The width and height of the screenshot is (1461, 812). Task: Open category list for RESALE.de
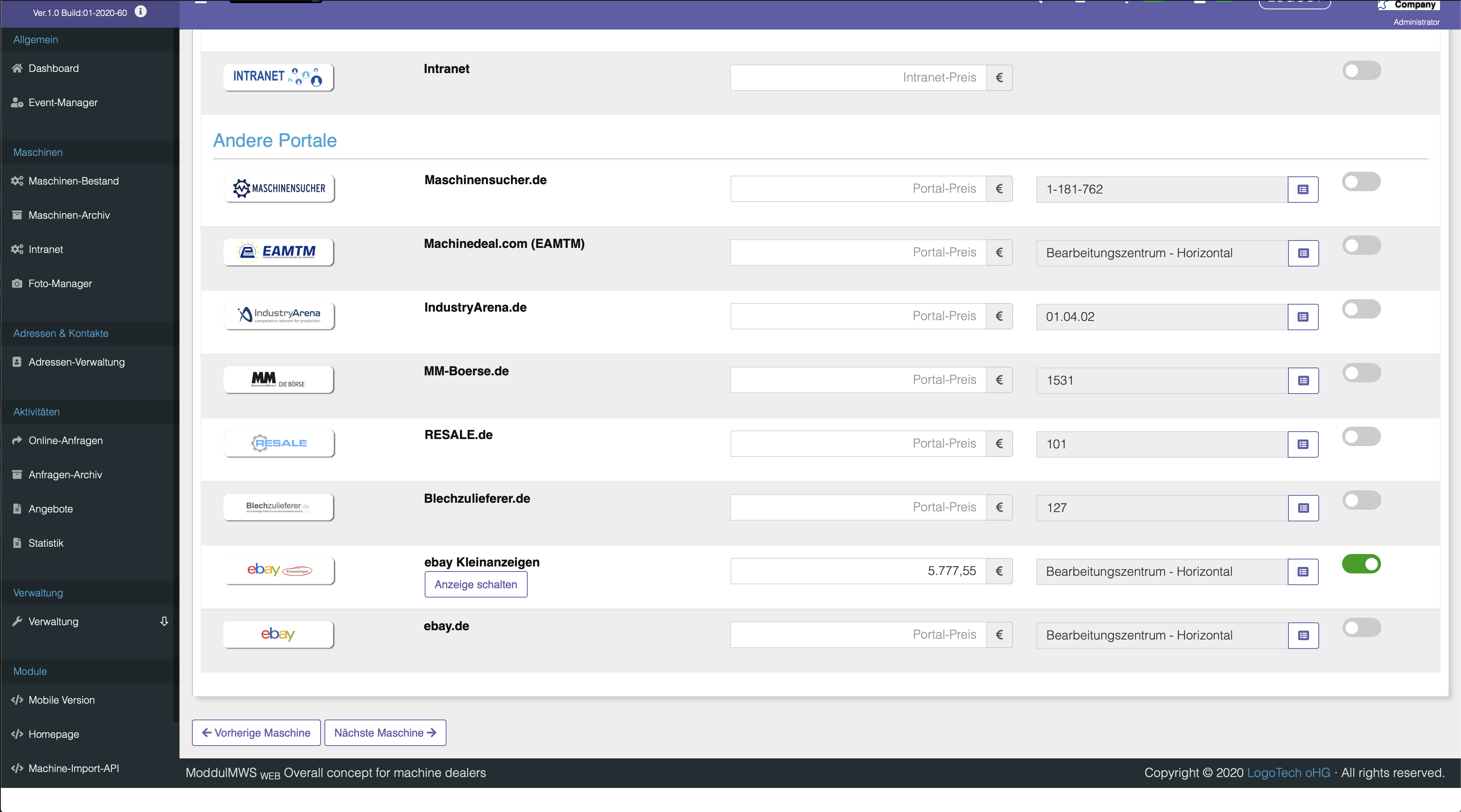click(1303, 444)
